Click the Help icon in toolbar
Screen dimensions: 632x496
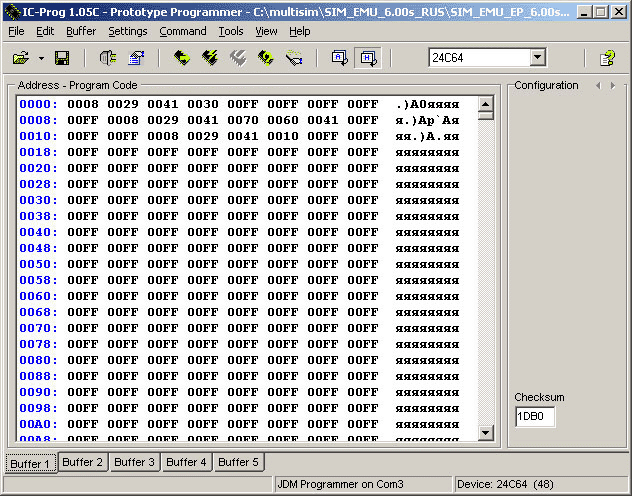point(607,58)
